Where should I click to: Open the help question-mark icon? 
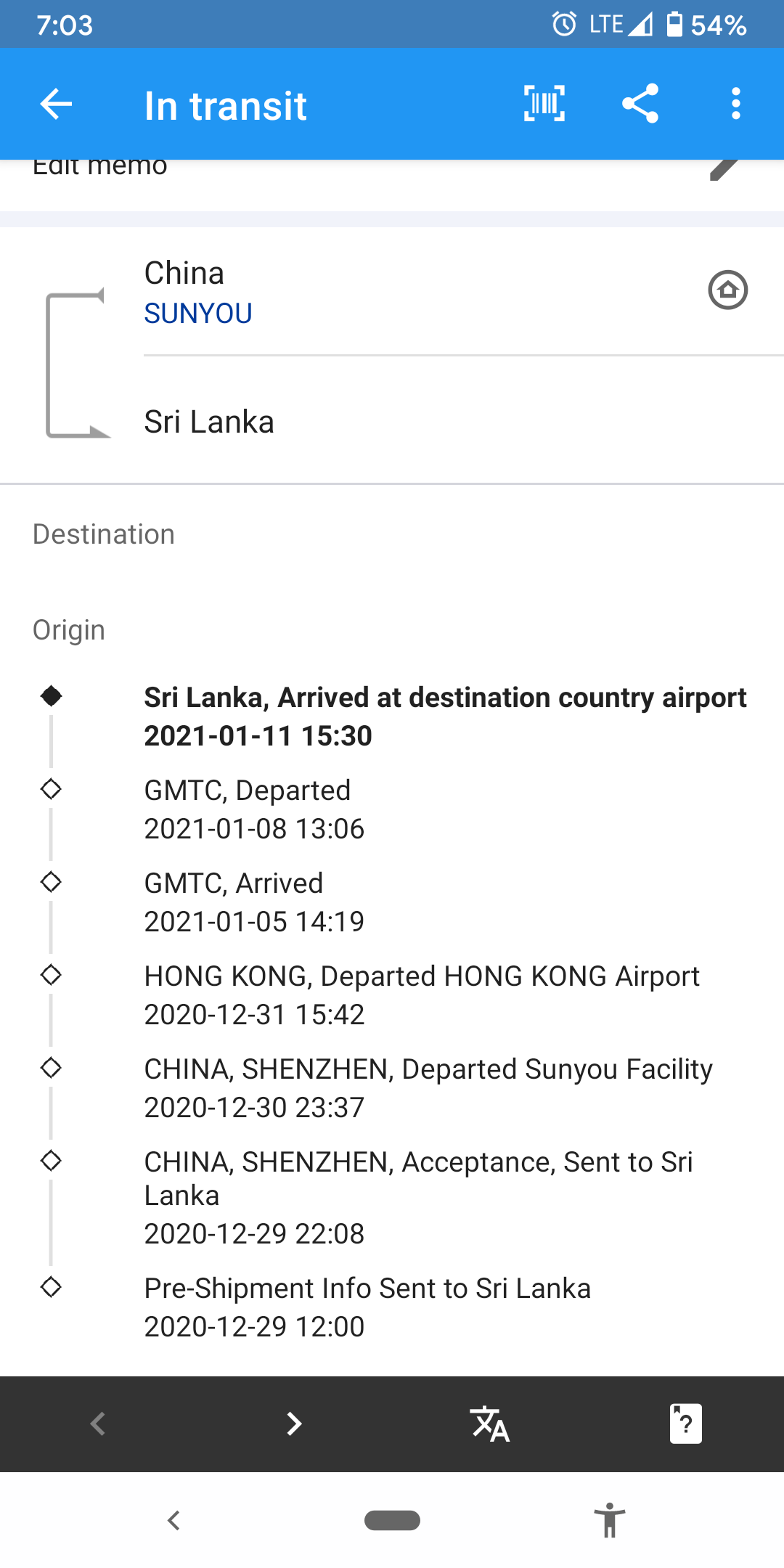[686, 1424]
